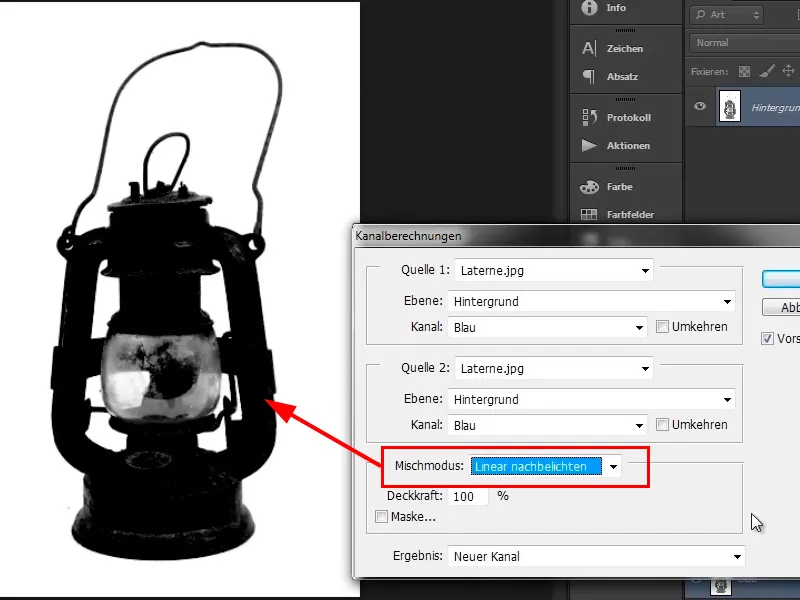This screenshot has width=800, height=600.
Task: Open the Absatz paragraph panel
Action: pos(610,77)
